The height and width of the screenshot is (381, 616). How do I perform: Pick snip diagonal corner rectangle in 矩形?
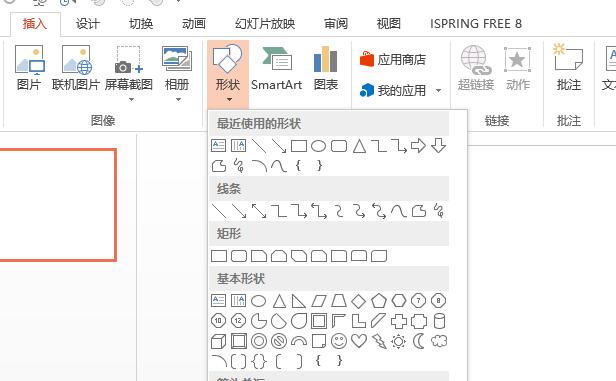[x=299, y=256]
